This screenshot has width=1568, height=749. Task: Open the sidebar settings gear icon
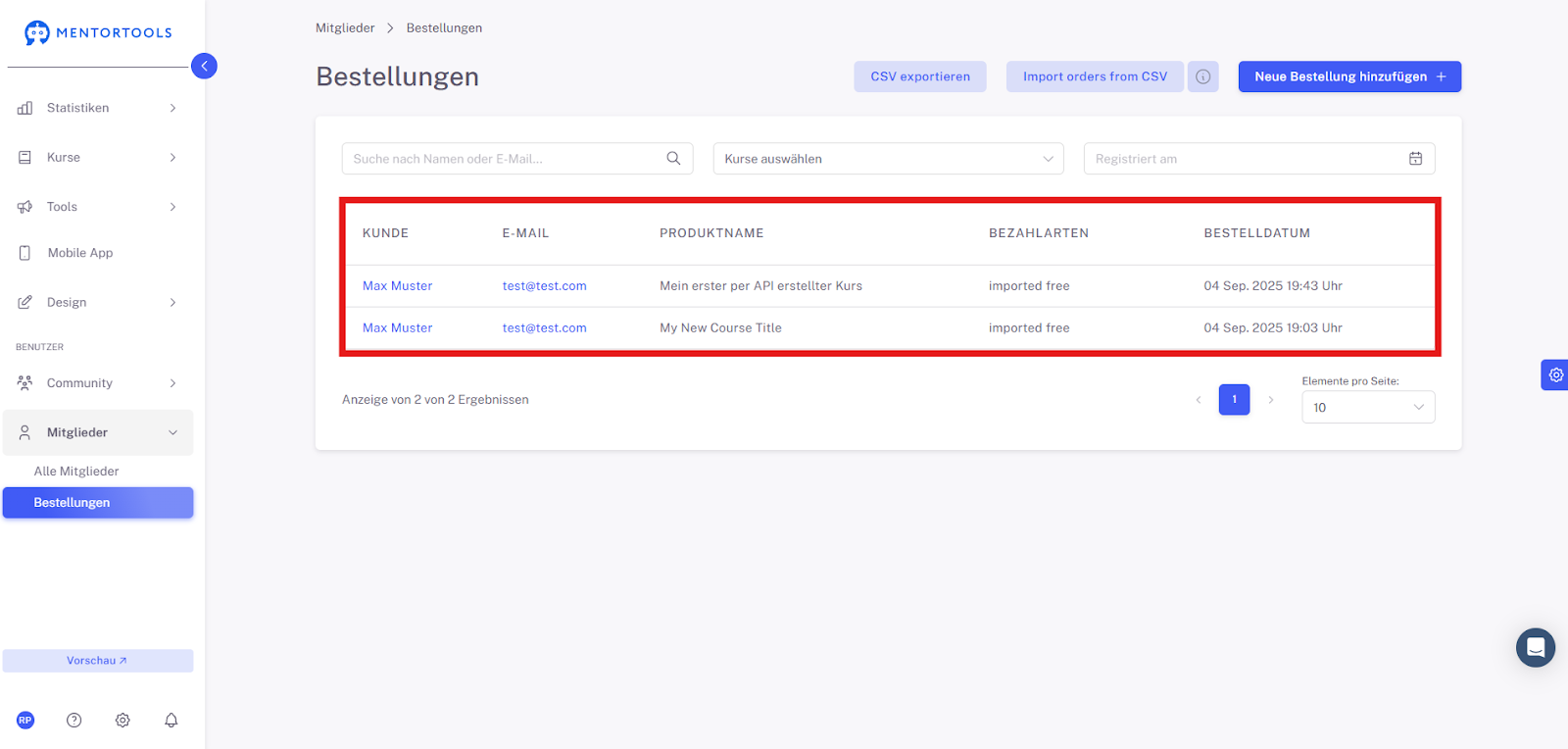(122, 720)
